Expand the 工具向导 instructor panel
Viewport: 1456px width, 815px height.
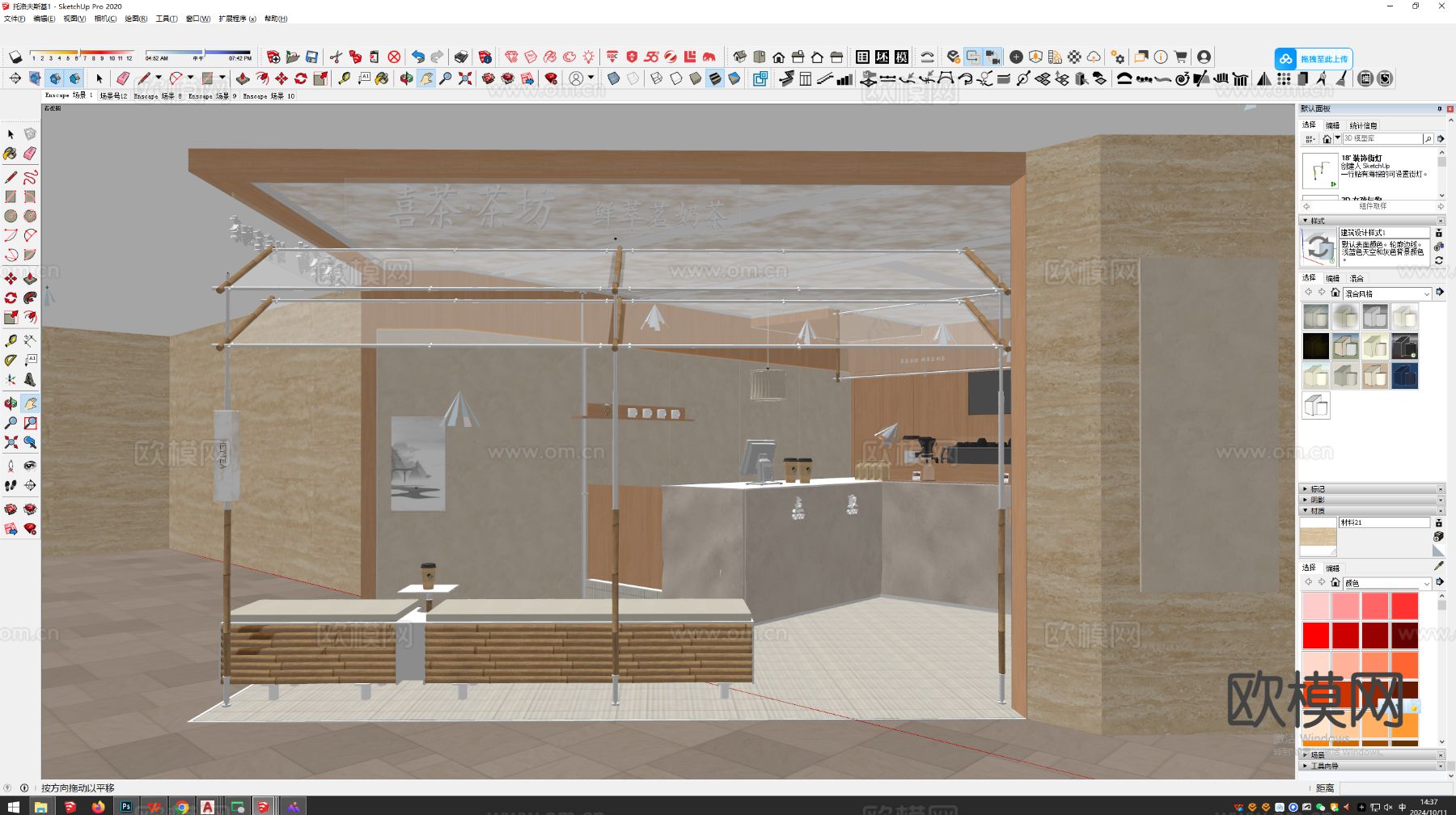pyautogui.click(x=1372, y=766)
